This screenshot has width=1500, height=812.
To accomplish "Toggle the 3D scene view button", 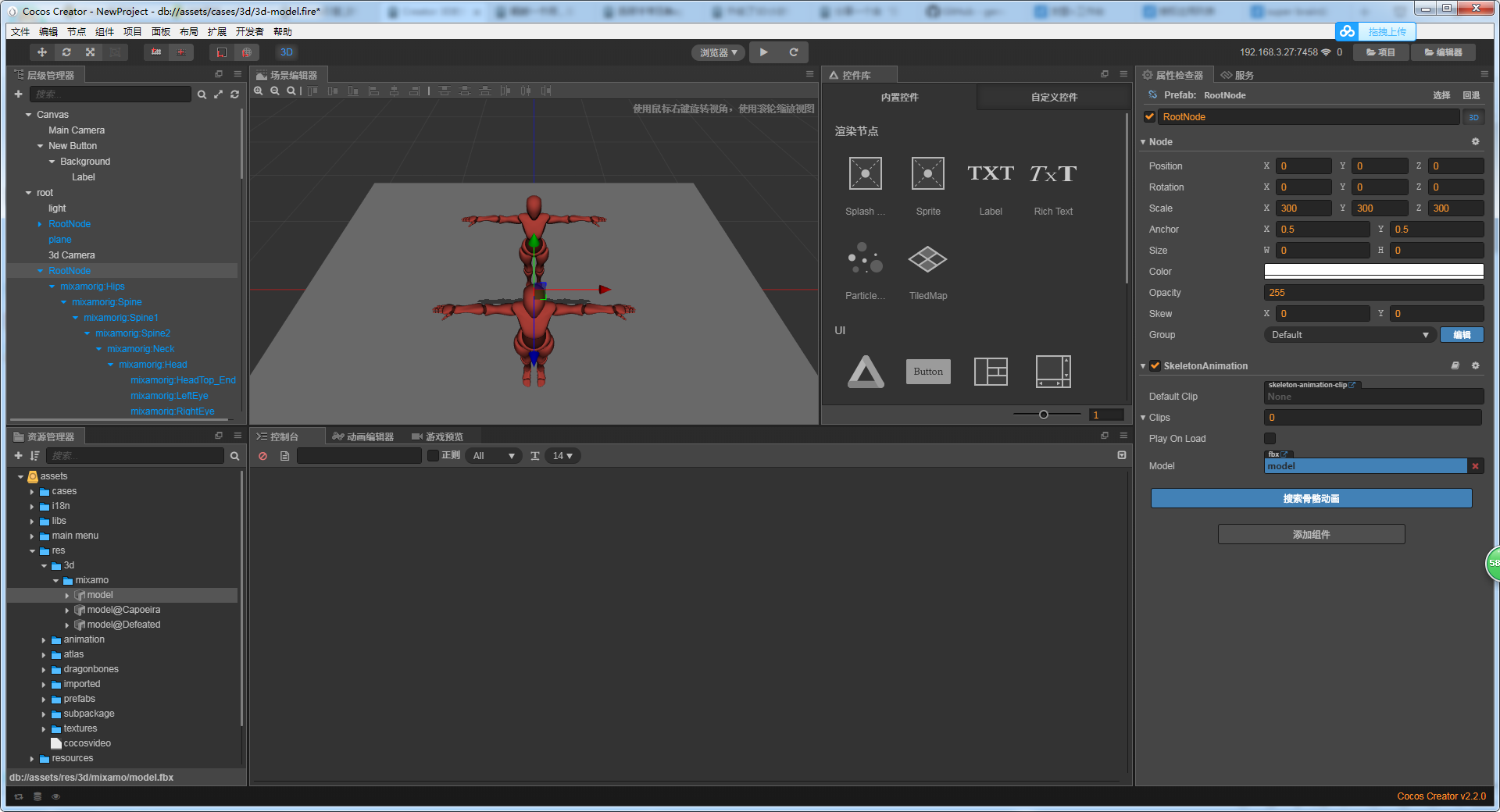I will point(287,52).
